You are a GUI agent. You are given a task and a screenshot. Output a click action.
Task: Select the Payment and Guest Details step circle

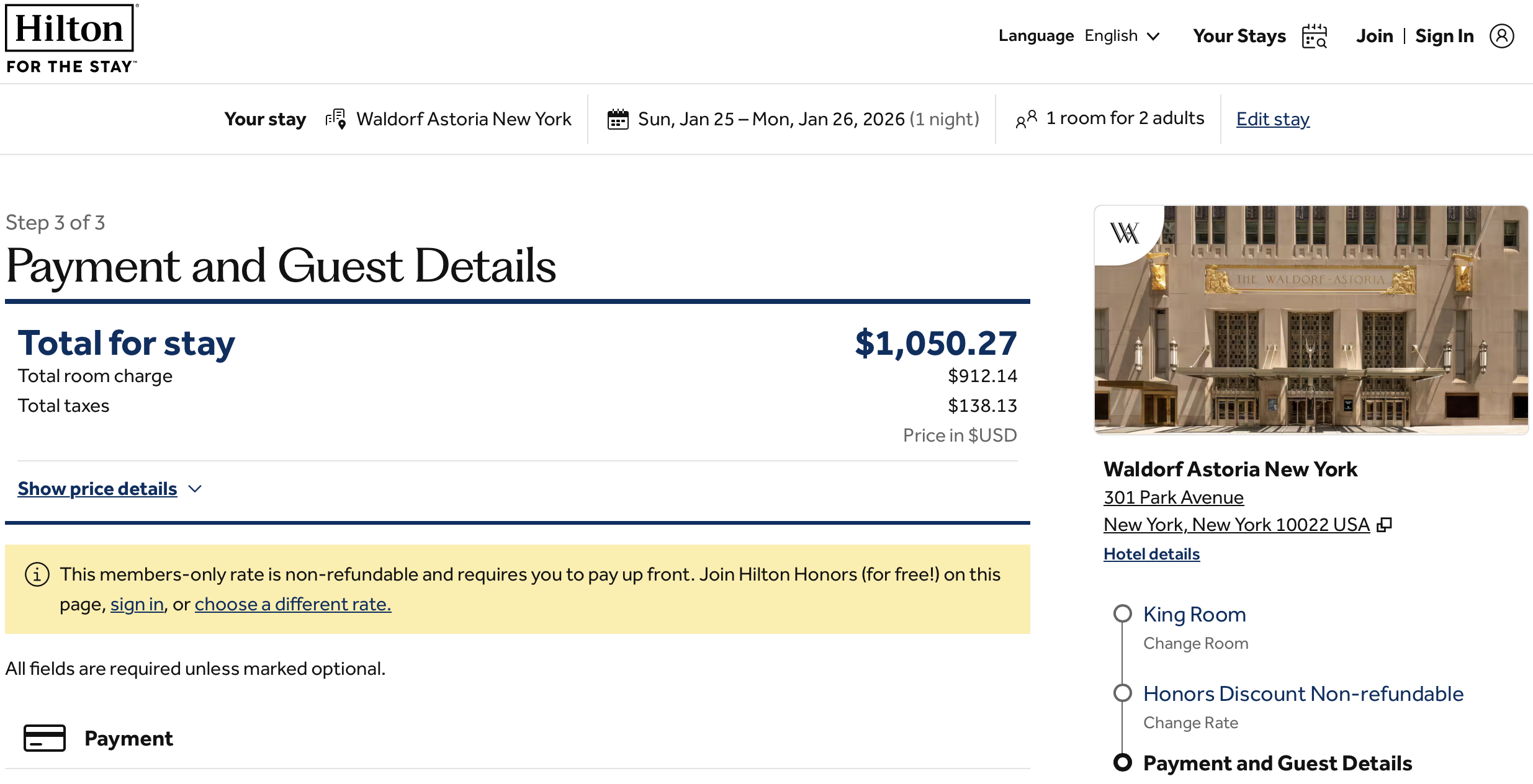[1122, 762]
